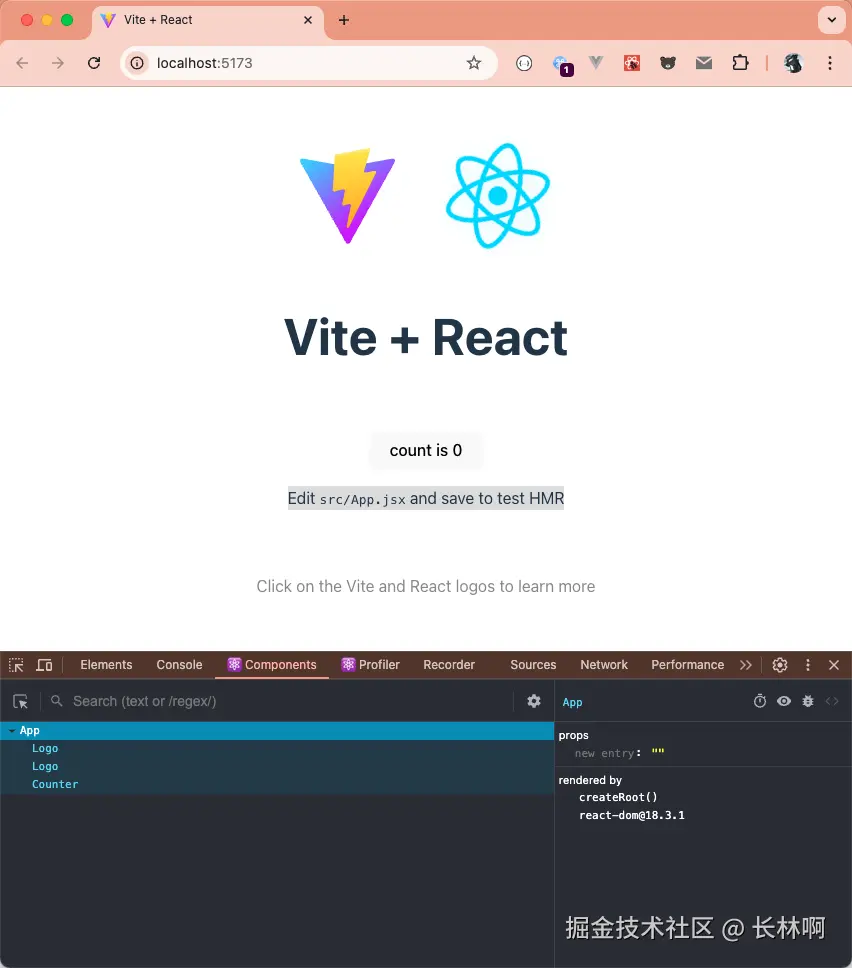Open the Performance tab
852x968 pixels.
687,665
